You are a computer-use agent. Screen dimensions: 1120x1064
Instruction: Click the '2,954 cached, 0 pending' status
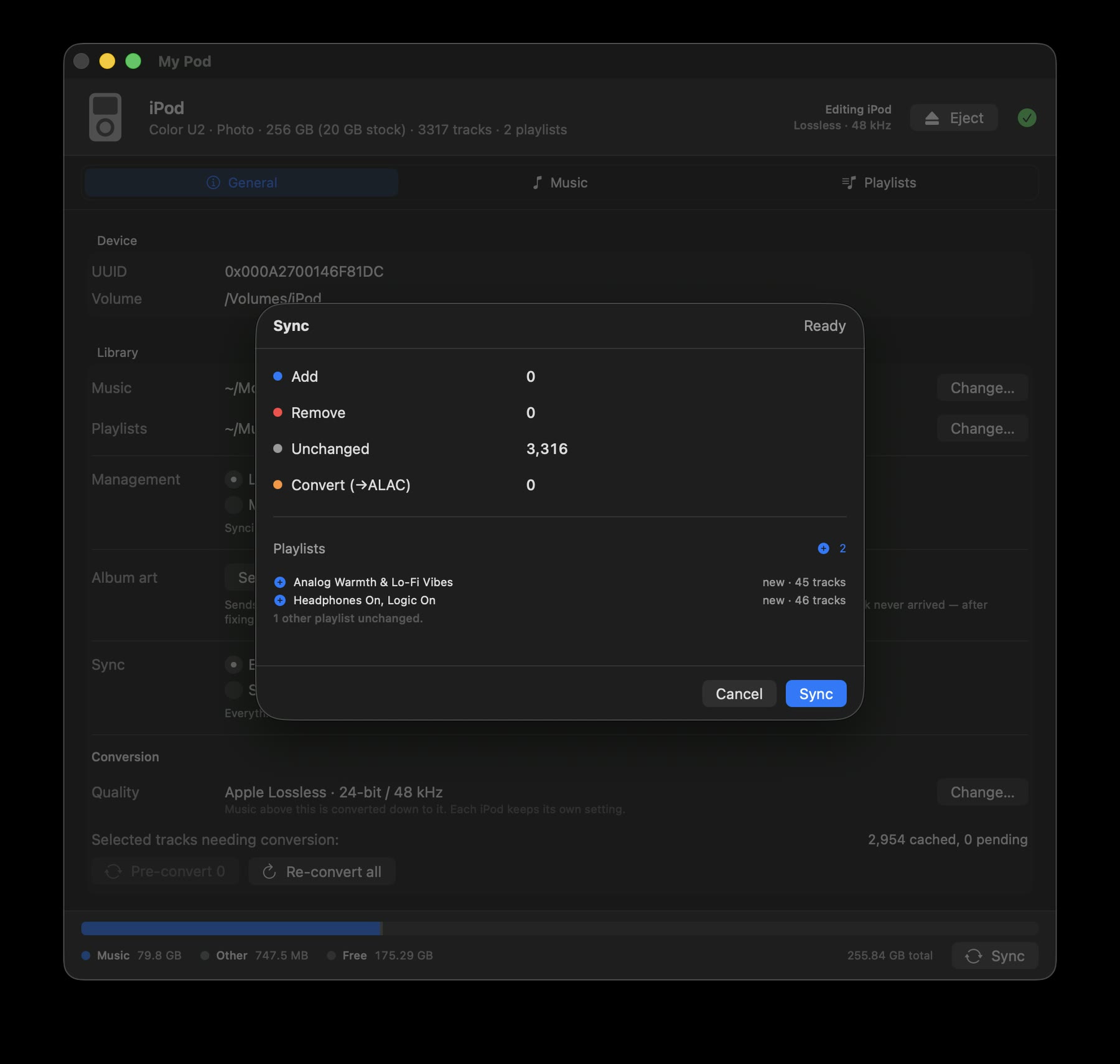948,839
